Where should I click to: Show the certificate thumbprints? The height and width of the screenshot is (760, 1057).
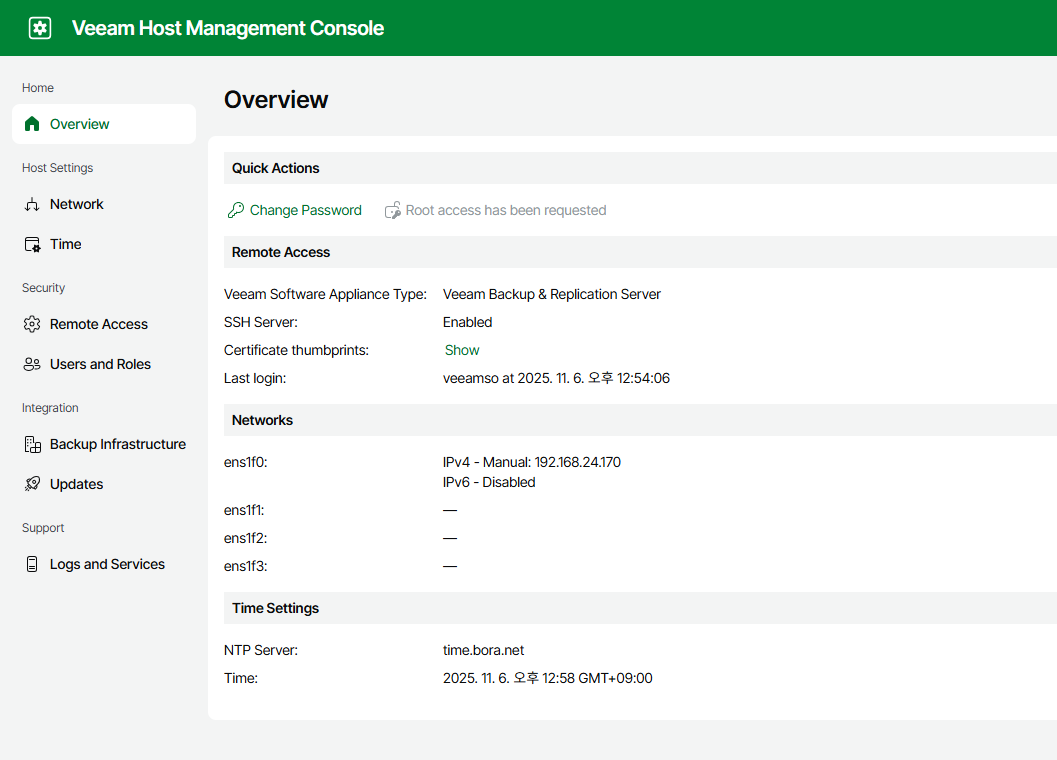[x=462, y=350]
